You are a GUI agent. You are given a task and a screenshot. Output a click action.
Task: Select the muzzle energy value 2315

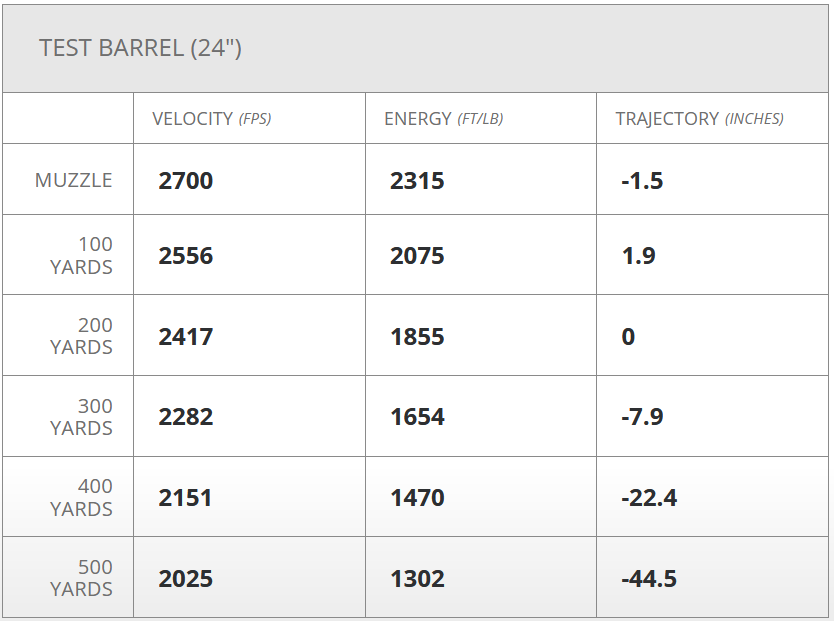[x=417, y=181]
